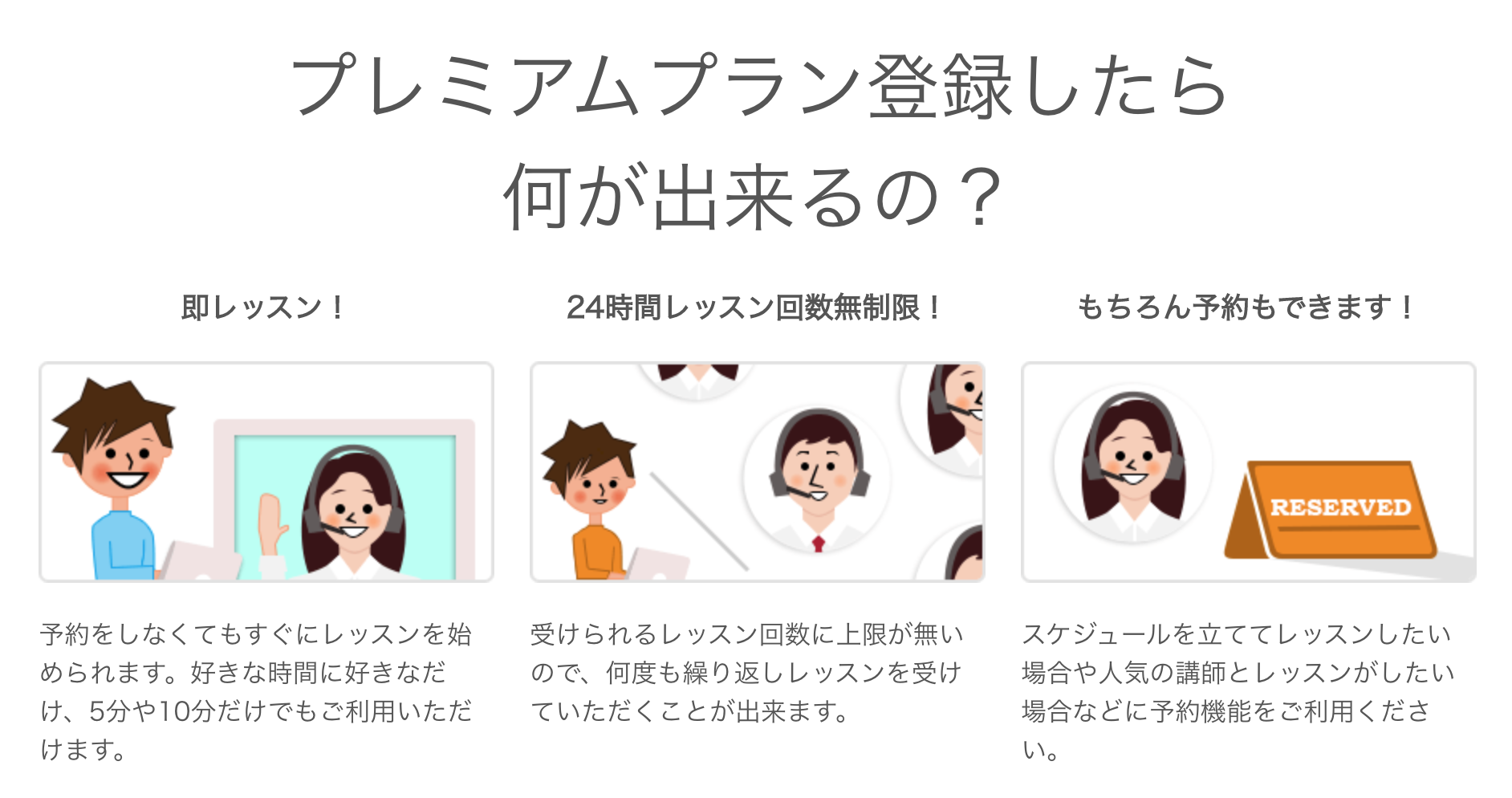Click the paragraph starting with 受けられるレッスン回数

(x=747, y=673)
